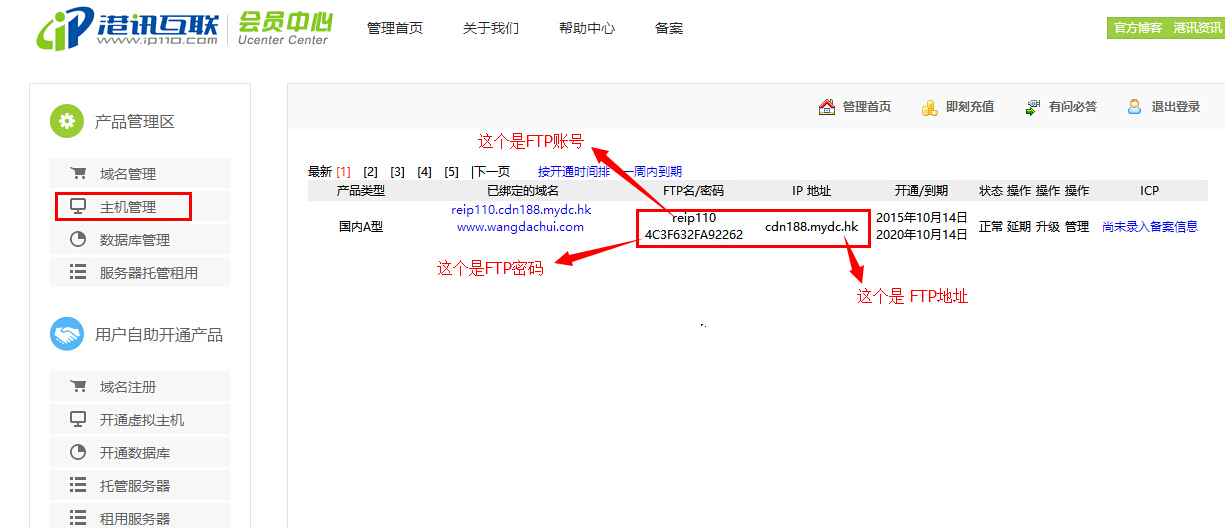Click 升级 for the 国内A型 host
Image resolution: width=1225 pixels, height=528 pixels.
click(1048, 227)
